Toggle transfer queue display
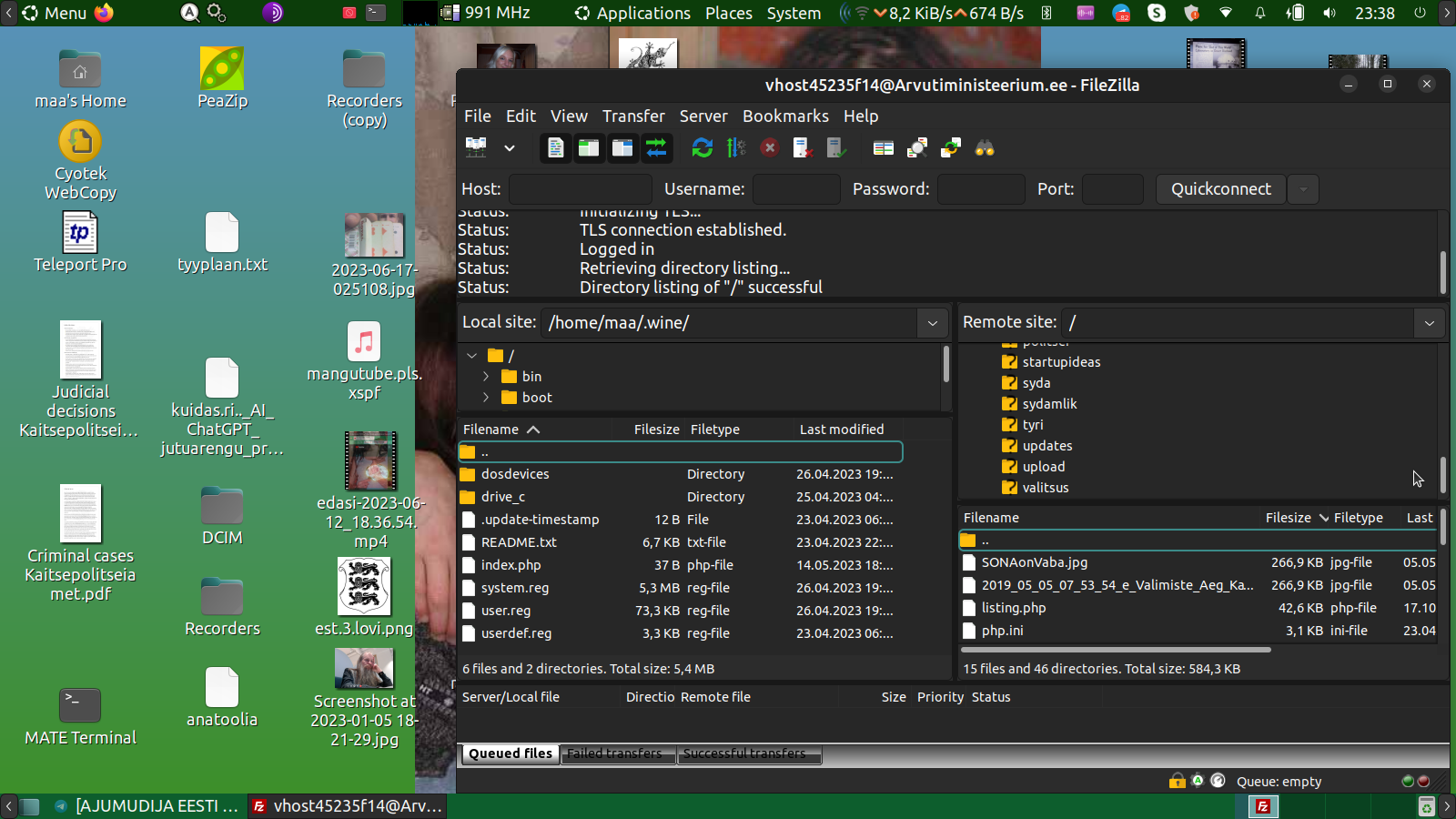Screen dimensions: 1456x819 [656, 147]
